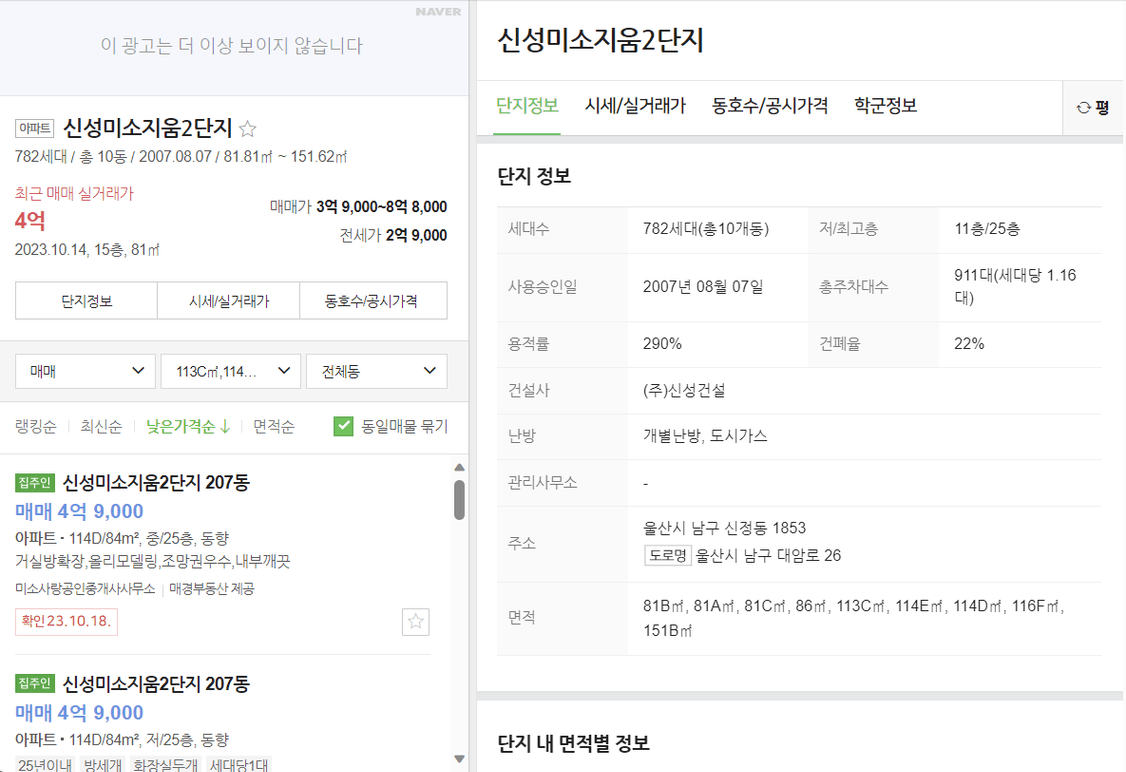
Task: Click the 매경부동산 제공 provider text
Action: [212, 589]
